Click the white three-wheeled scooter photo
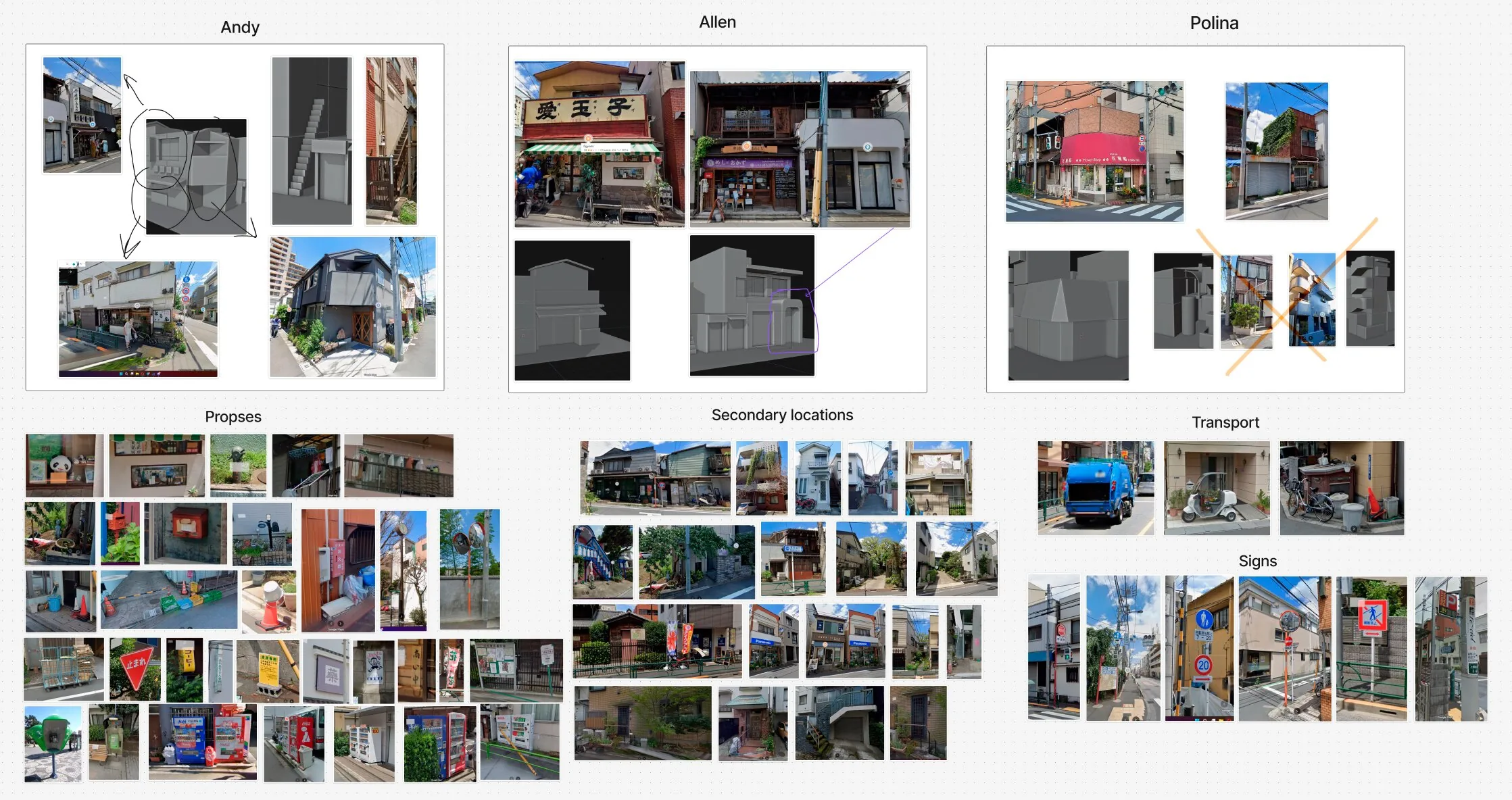Viewport: 1512px width, 800px height. (x=1217, y=488)
